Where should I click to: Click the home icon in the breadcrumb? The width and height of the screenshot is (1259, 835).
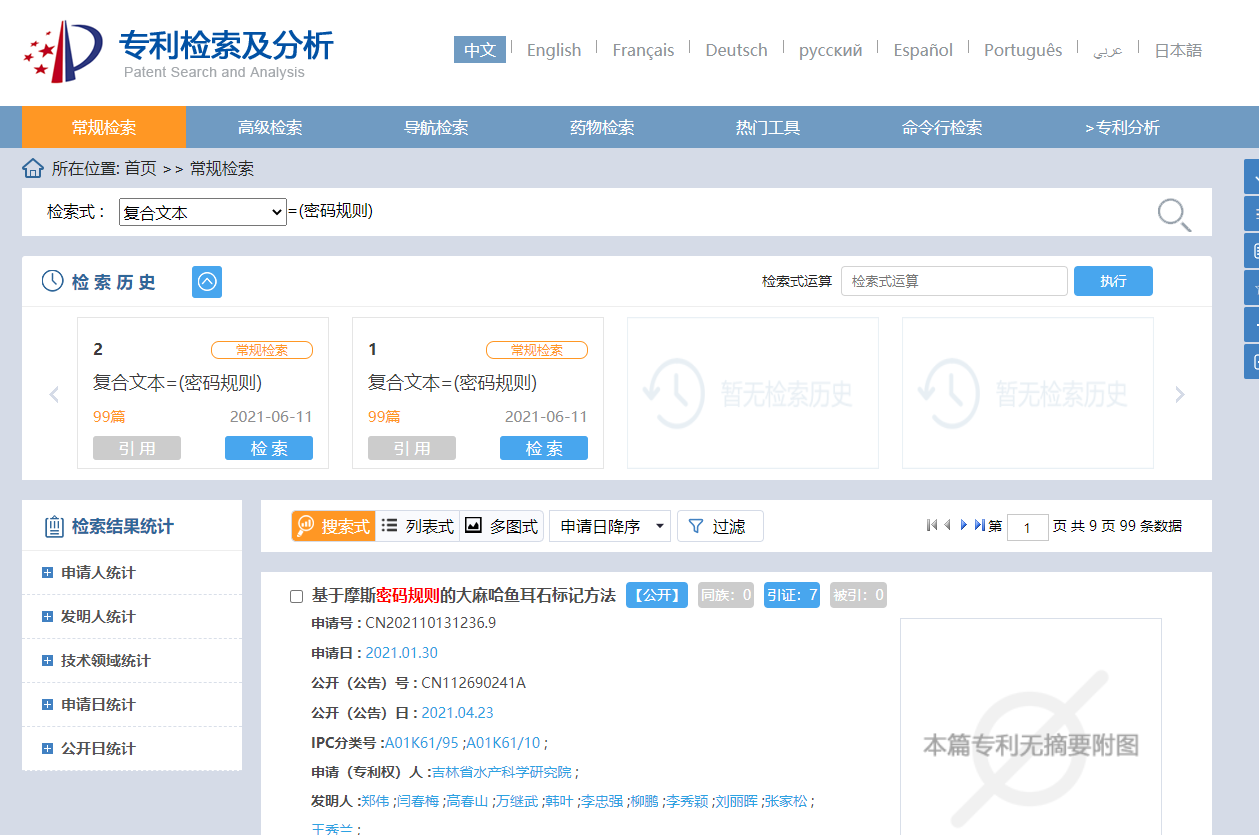(32, 167)
